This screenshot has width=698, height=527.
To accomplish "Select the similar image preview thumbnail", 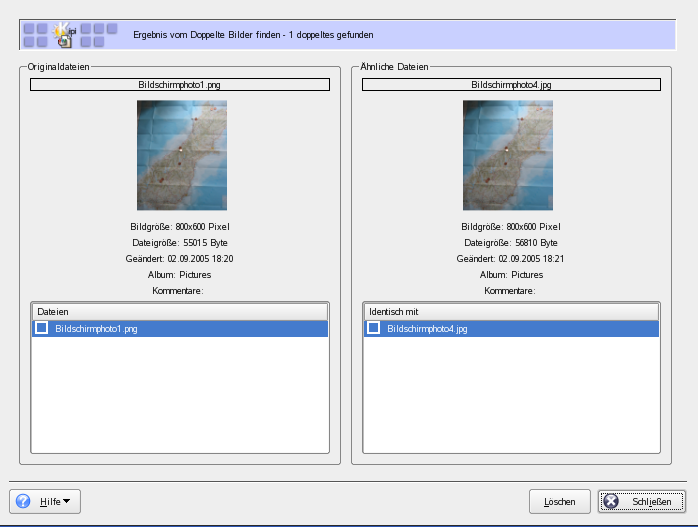I will [x=507, y=155].
